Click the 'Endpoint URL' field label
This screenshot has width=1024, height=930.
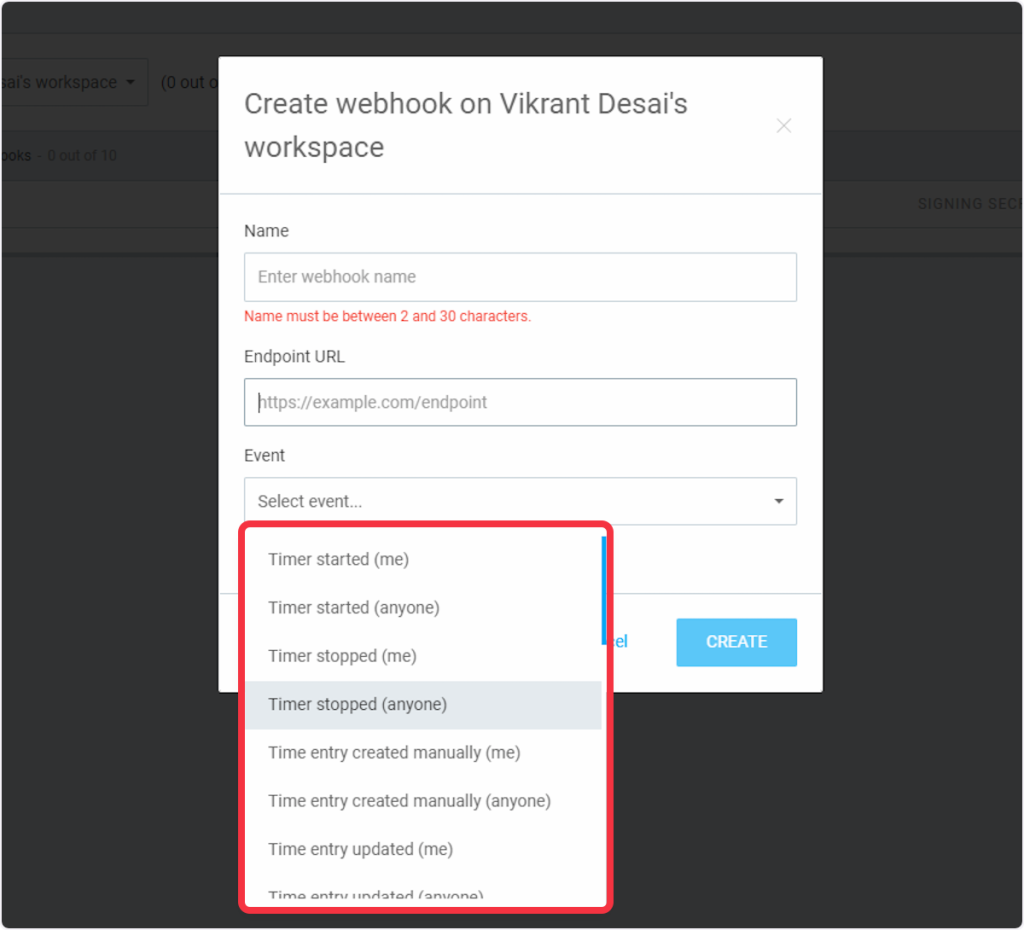(x=294, y=356)
